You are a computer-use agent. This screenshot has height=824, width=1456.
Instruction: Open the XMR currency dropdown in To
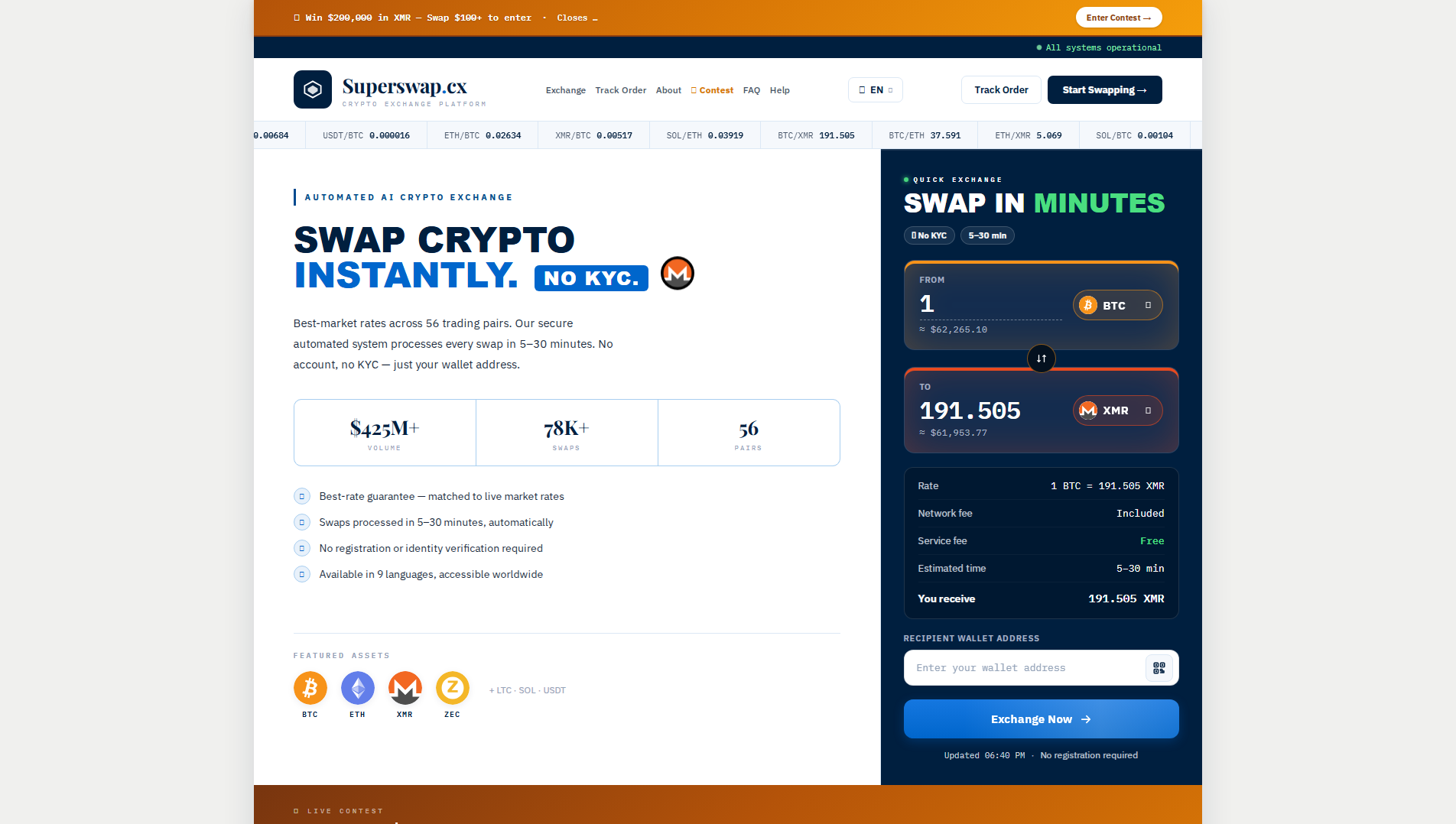point(1117,410)
